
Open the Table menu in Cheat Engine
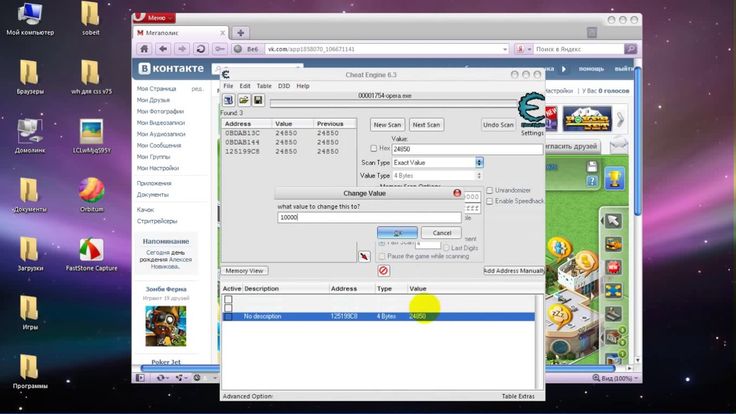pyautogui.click(x=264, y=86)
